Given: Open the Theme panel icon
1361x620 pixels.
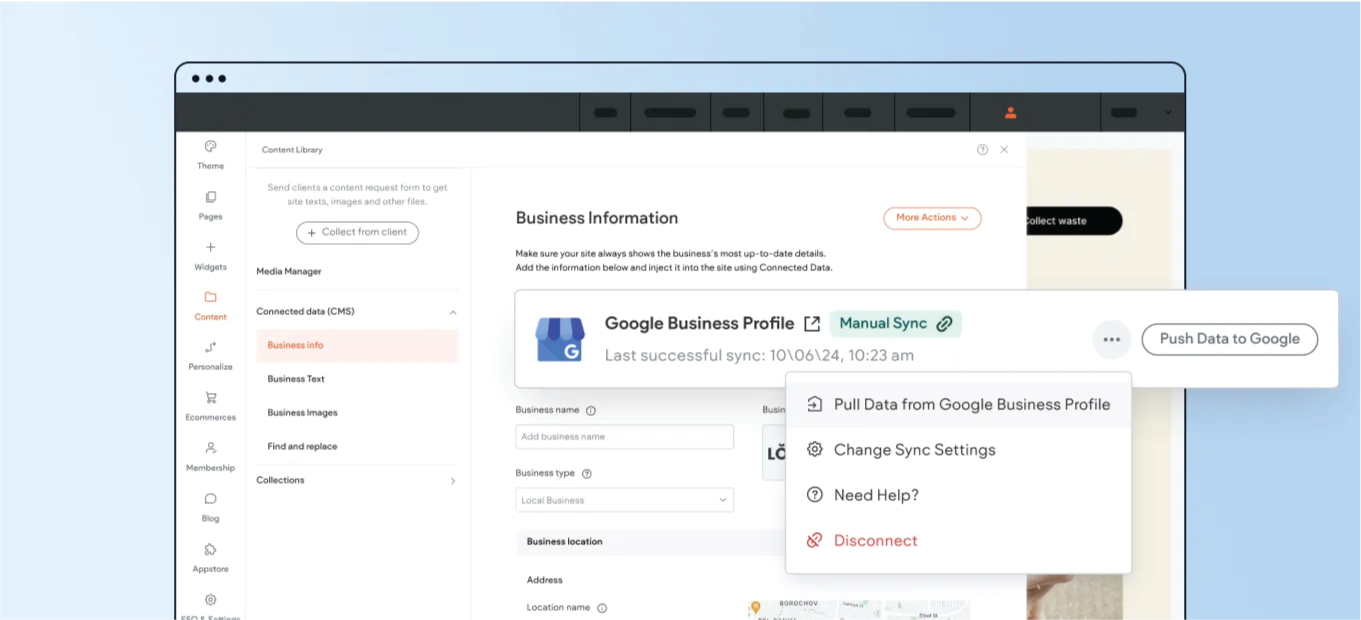Looking at the screenshot, I should [x=210, y=146].
